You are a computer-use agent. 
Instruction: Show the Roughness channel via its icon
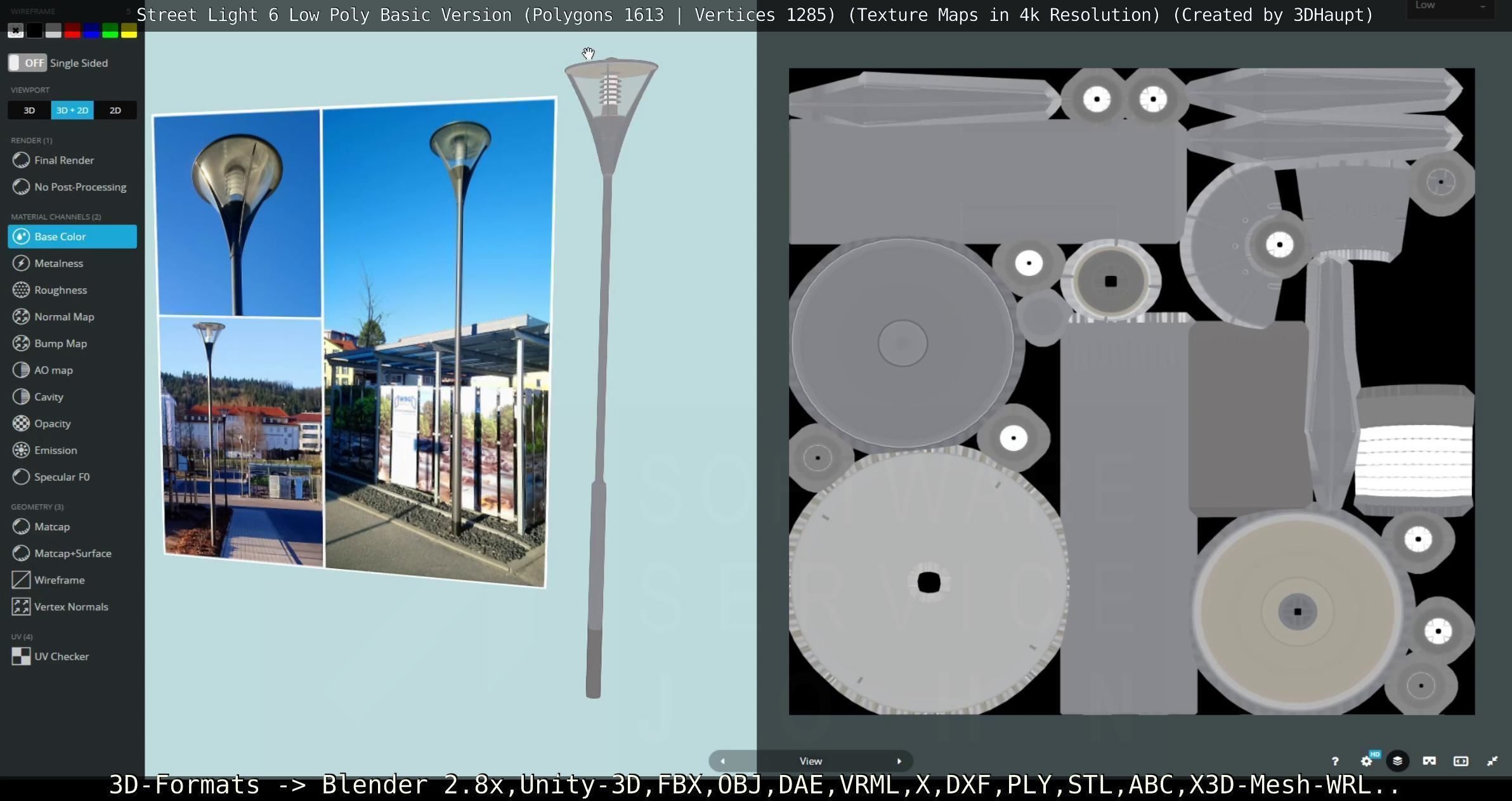tap(21, 290)
